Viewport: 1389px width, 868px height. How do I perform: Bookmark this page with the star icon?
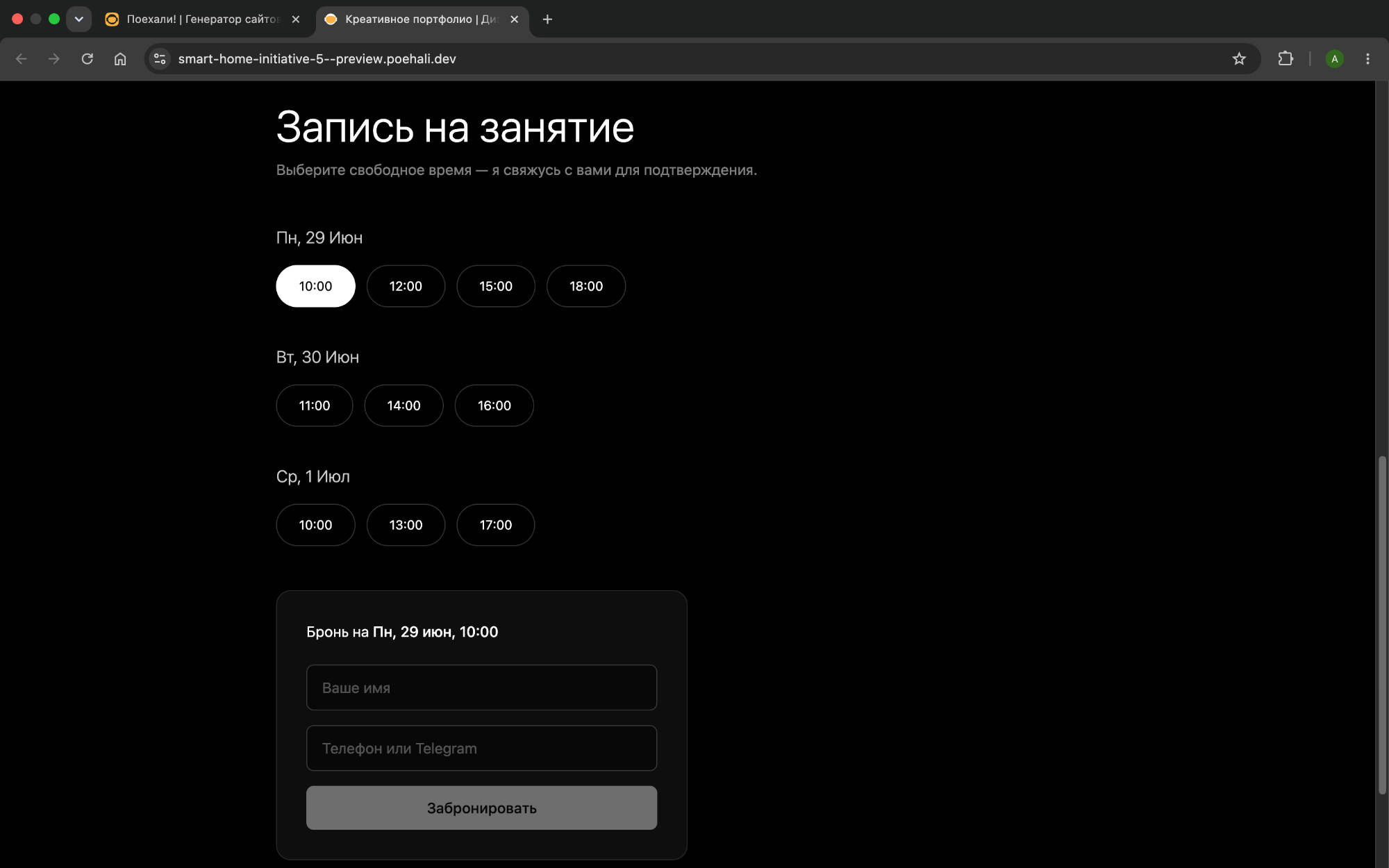point(1239,59)
